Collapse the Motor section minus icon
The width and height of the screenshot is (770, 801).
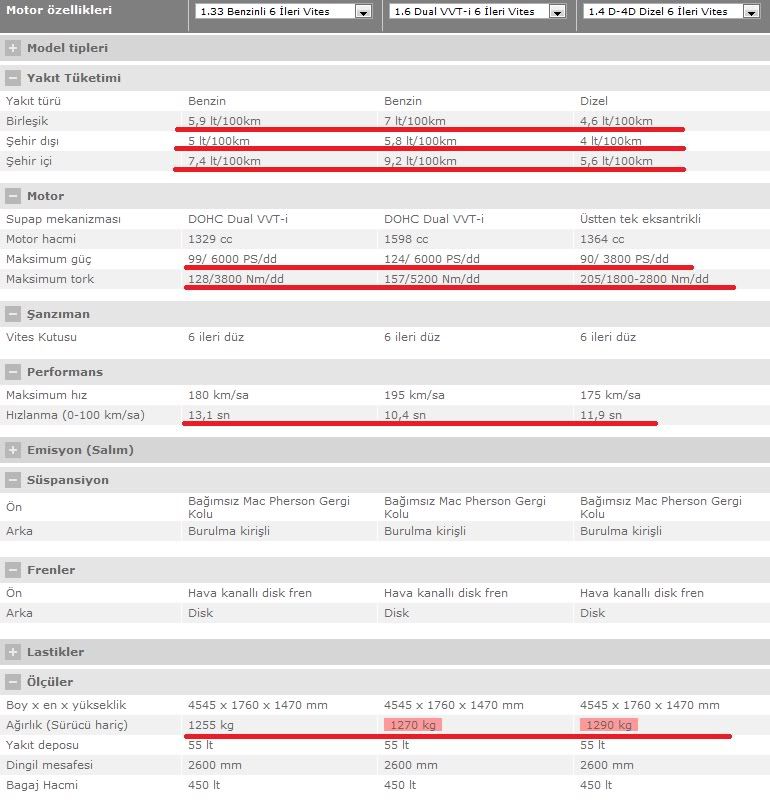point(13,196)
